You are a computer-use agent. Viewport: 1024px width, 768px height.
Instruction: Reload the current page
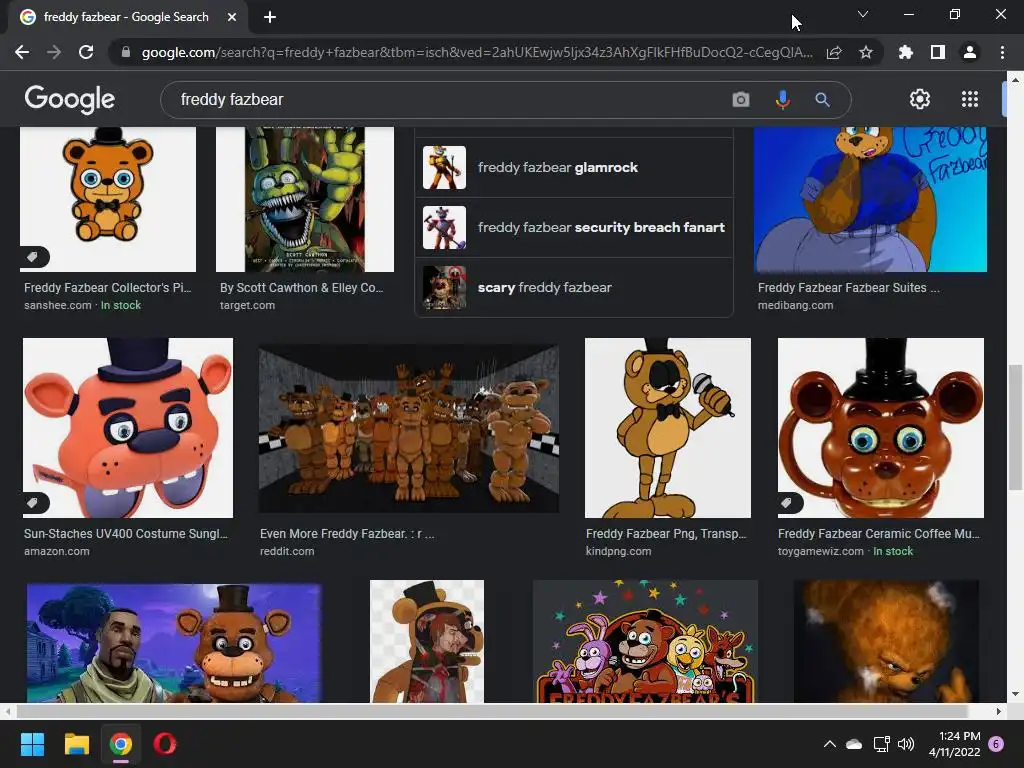[x=86, y=52]
